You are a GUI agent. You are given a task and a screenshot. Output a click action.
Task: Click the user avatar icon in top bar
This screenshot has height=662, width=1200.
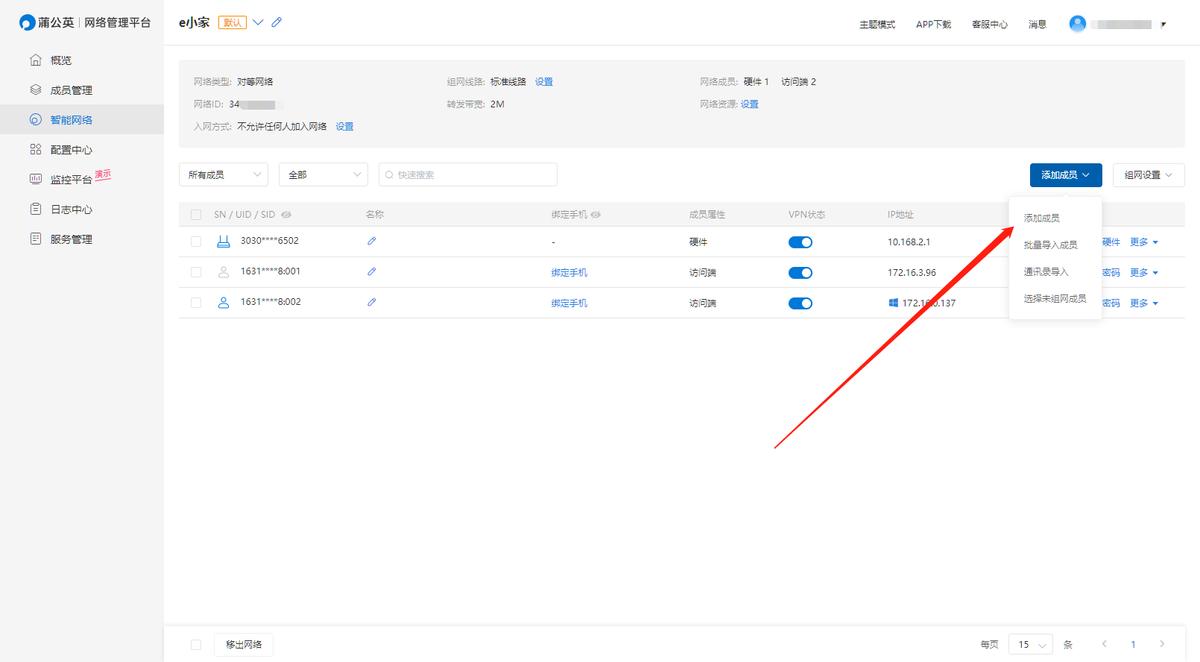coord(1077,23)
